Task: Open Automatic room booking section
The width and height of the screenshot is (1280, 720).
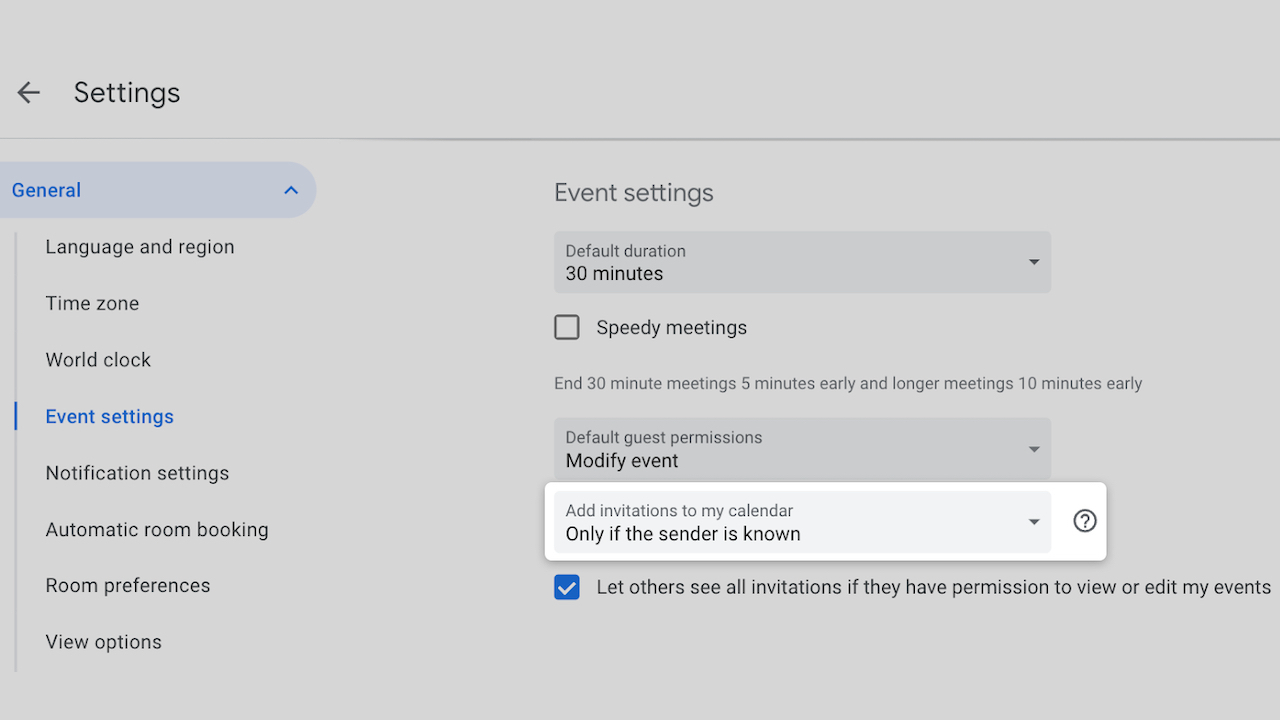Action: coord(157,530)
